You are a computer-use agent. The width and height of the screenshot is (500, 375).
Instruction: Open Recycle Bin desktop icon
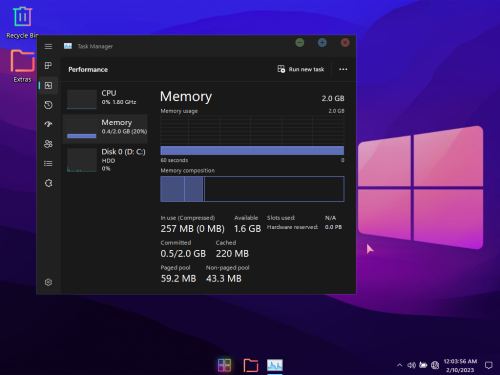click(22, 23)
